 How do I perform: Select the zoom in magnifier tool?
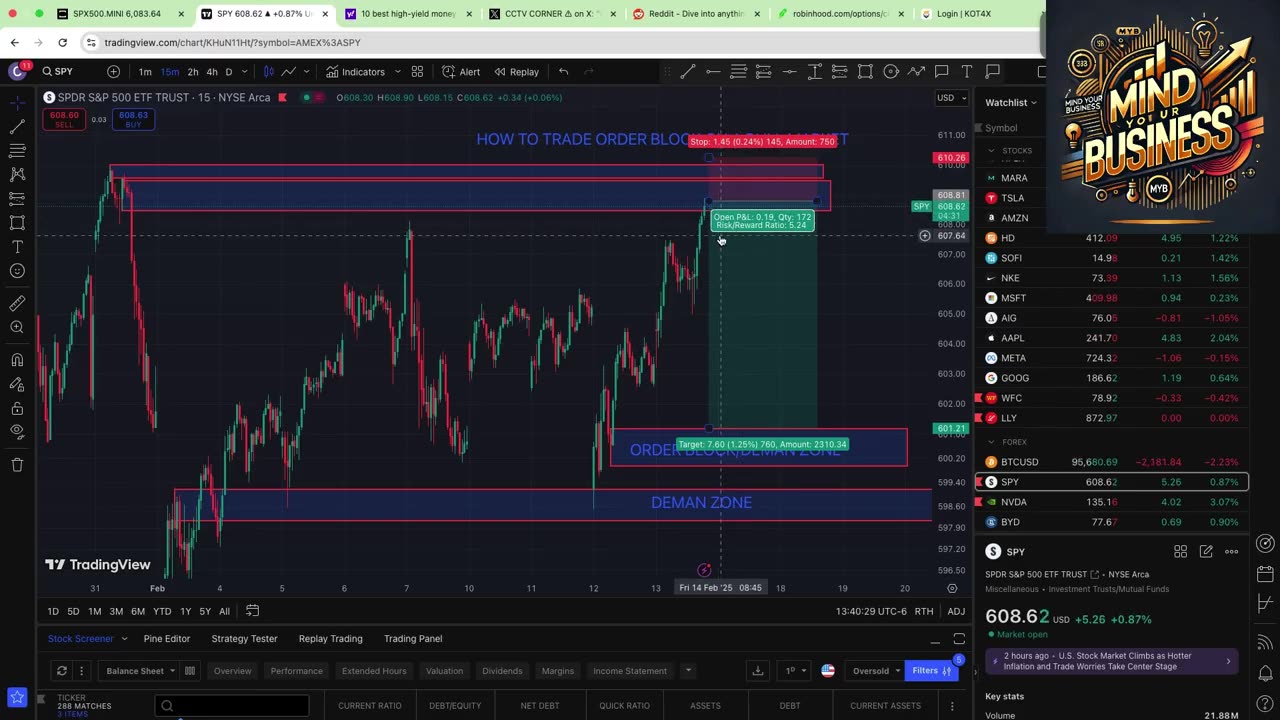tap(17, 327)
